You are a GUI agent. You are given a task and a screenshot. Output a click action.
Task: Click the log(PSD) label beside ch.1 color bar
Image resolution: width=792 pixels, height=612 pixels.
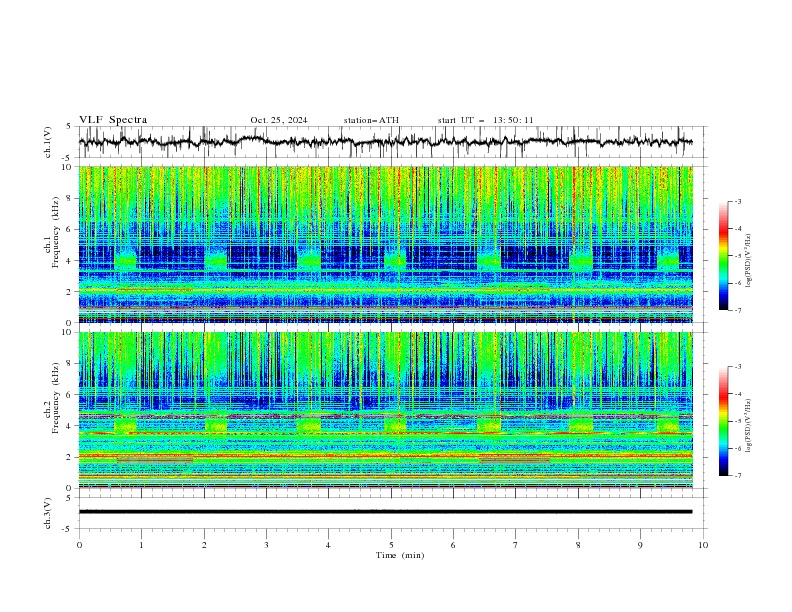point(749,261)
